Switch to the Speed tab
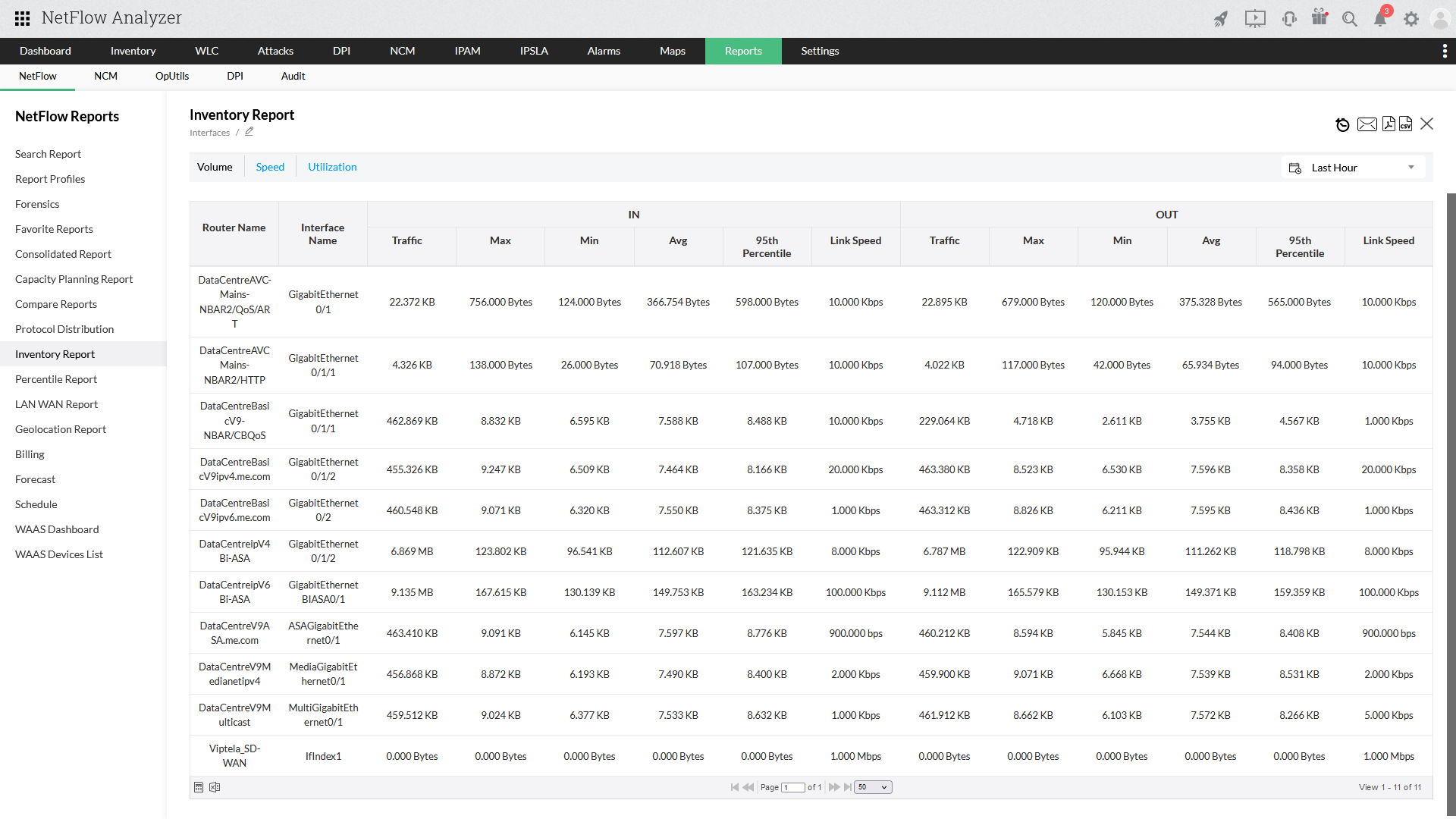The height and width of the screenshot is (819, 1456). click(270, 167)
